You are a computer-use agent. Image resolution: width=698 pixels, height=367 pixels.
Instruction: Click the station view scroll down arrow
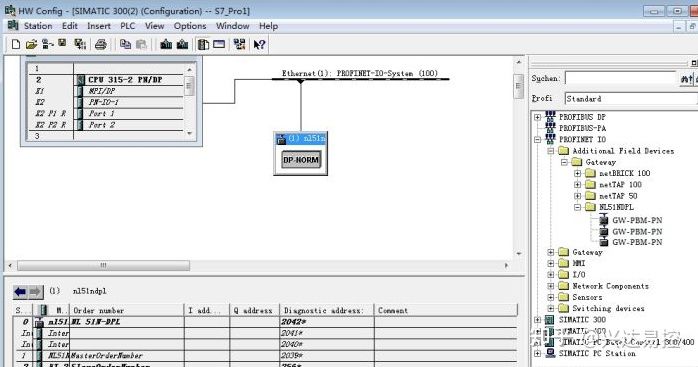point(519,253)
